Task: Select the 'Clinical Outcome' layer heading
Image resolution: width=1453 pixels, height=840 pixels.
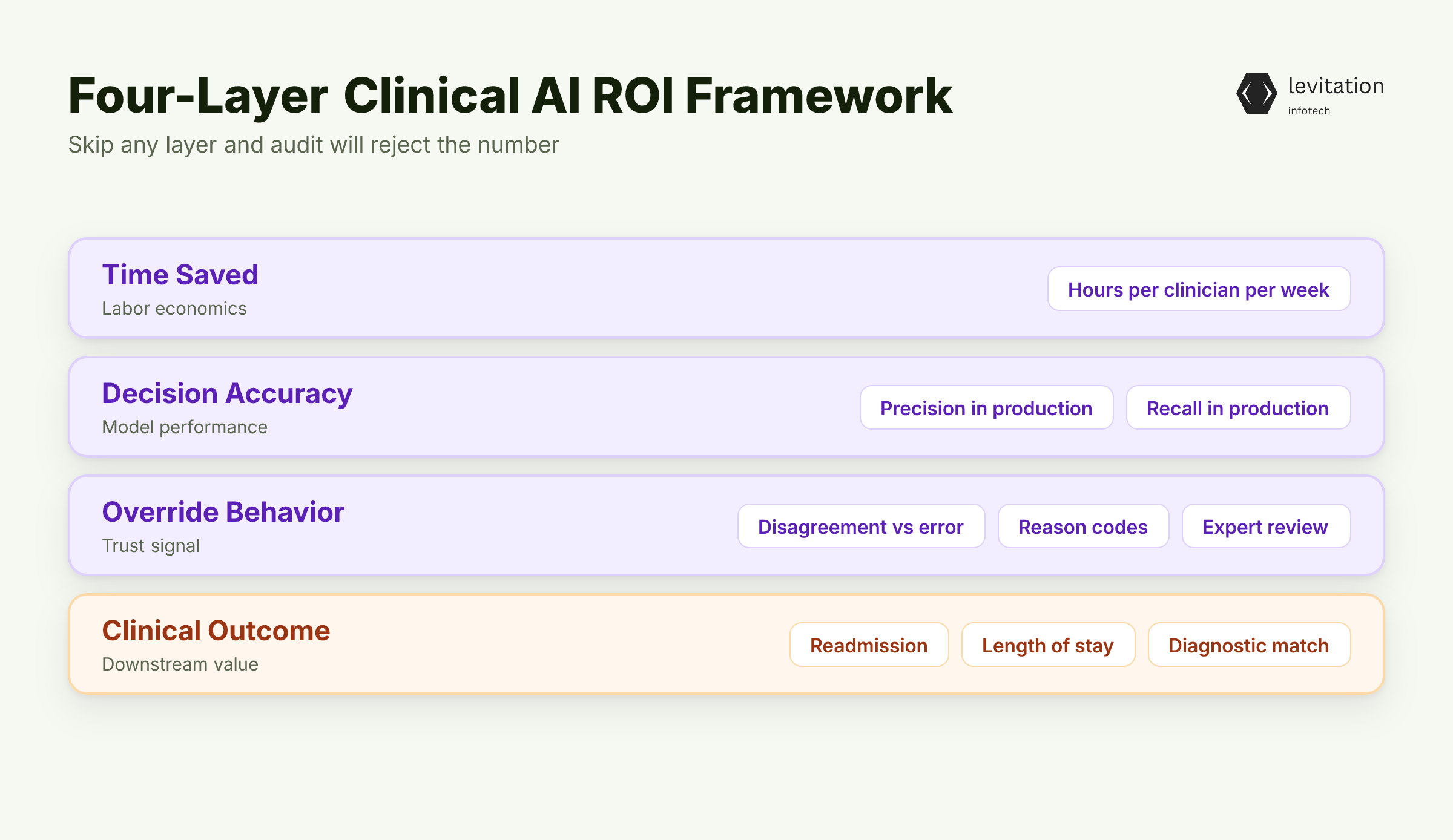Action: 216,631
